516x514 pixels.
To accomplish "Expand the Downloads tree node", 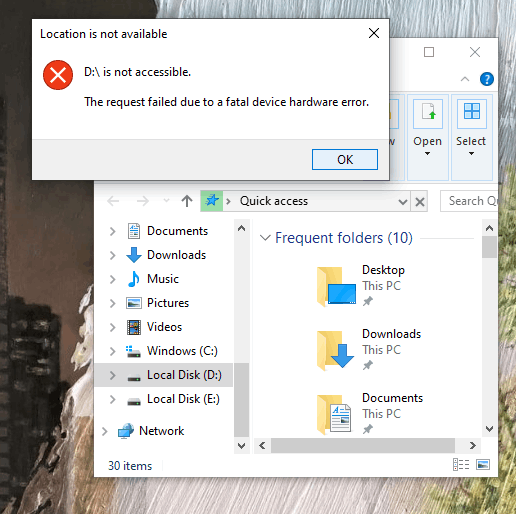I will click(112, 255).
